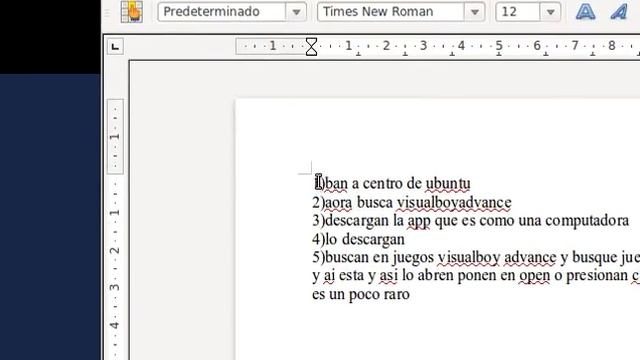Click the underlined word "ubuntu"
The image size is (640, 360).
(x=448, y=183)
